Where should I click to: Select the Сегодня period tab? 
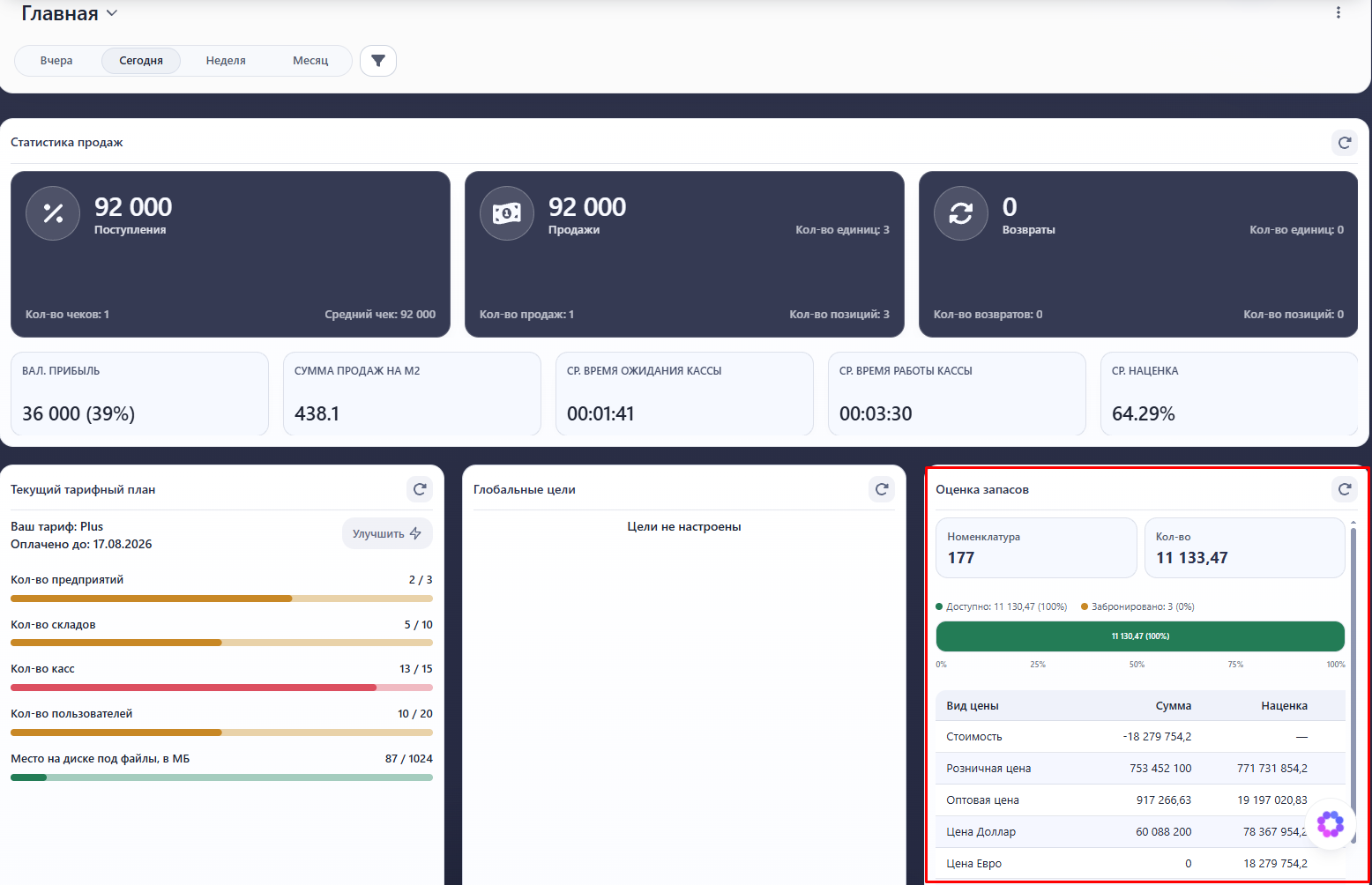[141, 61]
